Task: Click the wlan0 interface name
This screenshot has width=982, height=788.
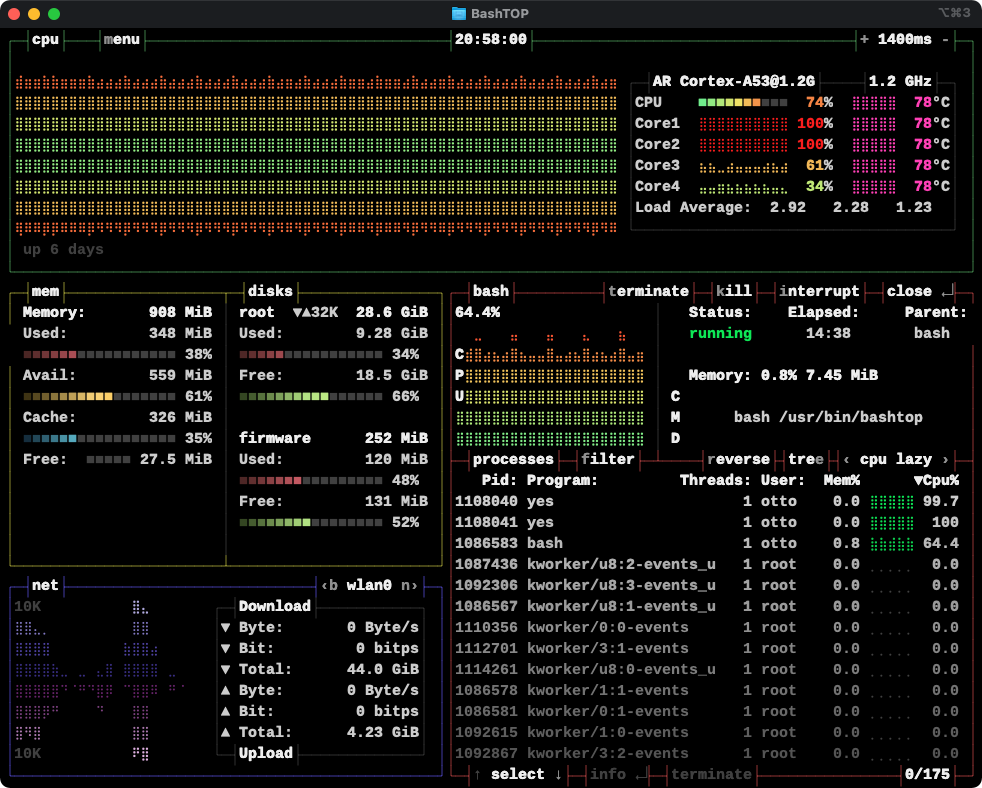Action: point(369,586)
